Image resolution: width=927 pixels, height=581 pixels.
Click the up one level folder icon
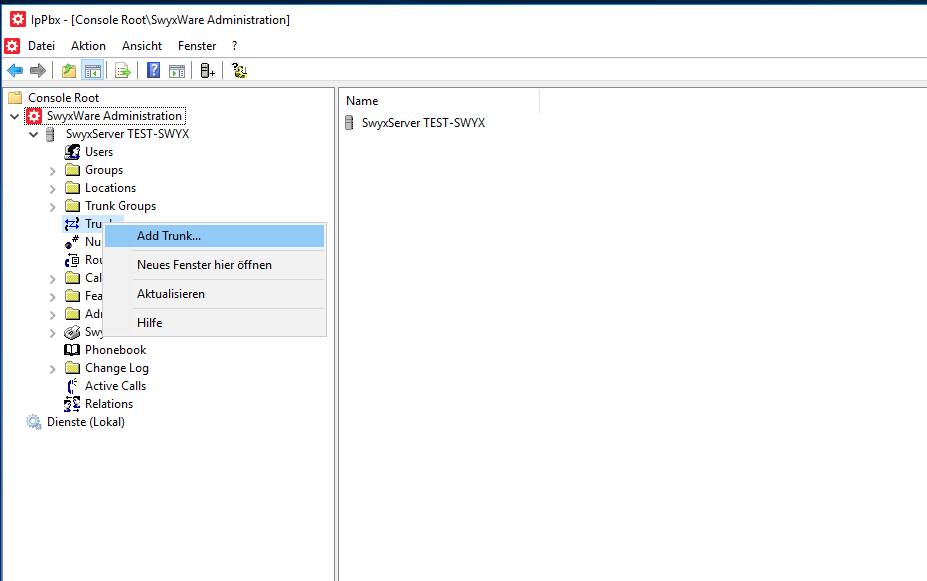(69, 71)
